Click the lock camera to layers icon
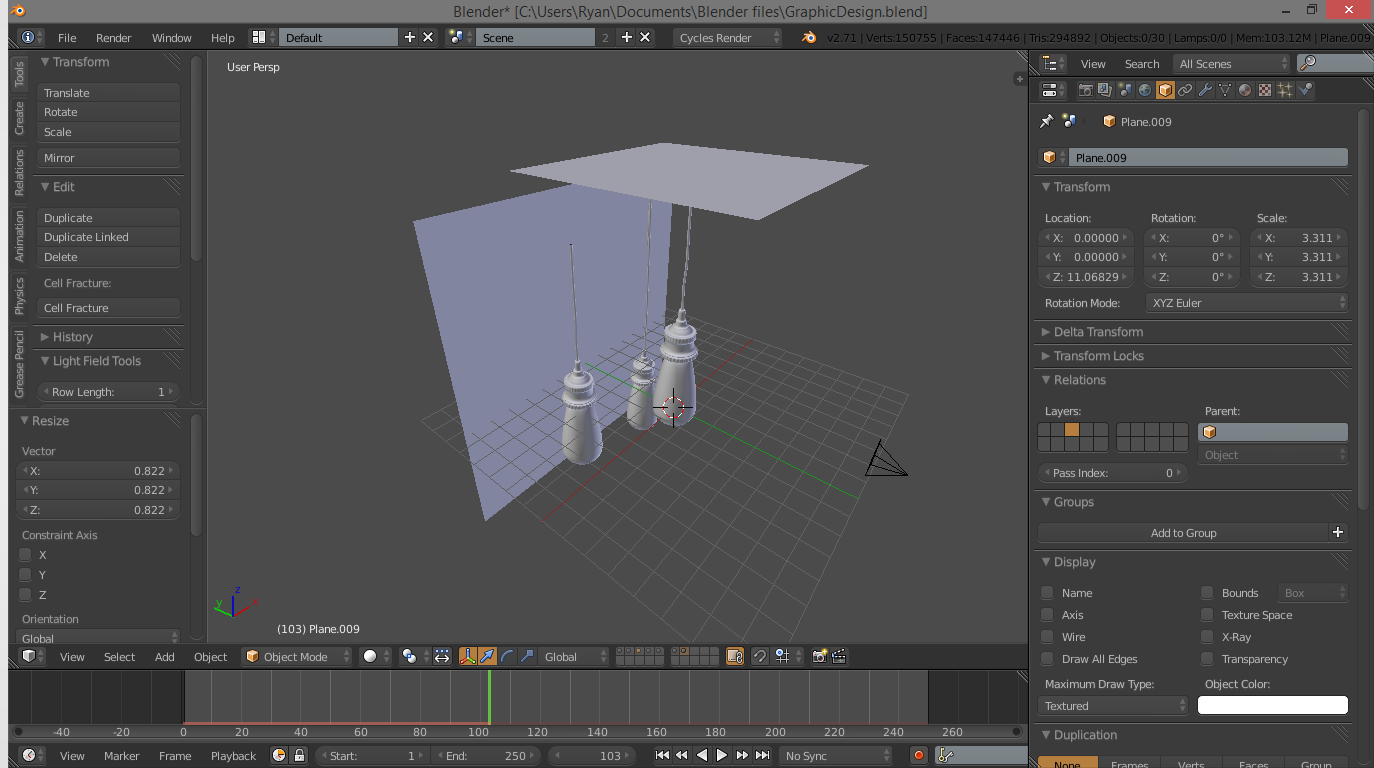1374x768 pixels. (735, 656)
